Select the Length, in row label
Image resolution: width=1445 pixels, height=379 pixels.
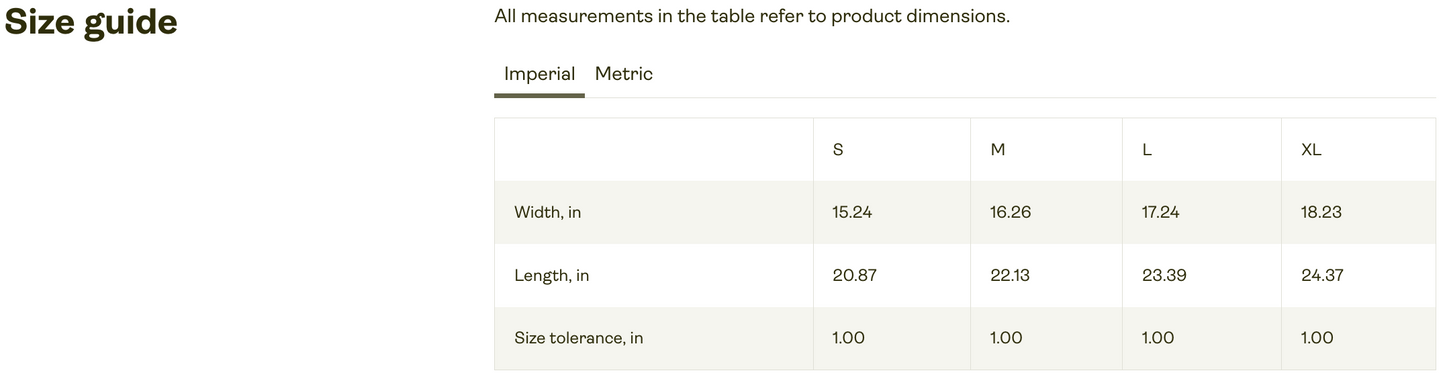pos(551,276)
